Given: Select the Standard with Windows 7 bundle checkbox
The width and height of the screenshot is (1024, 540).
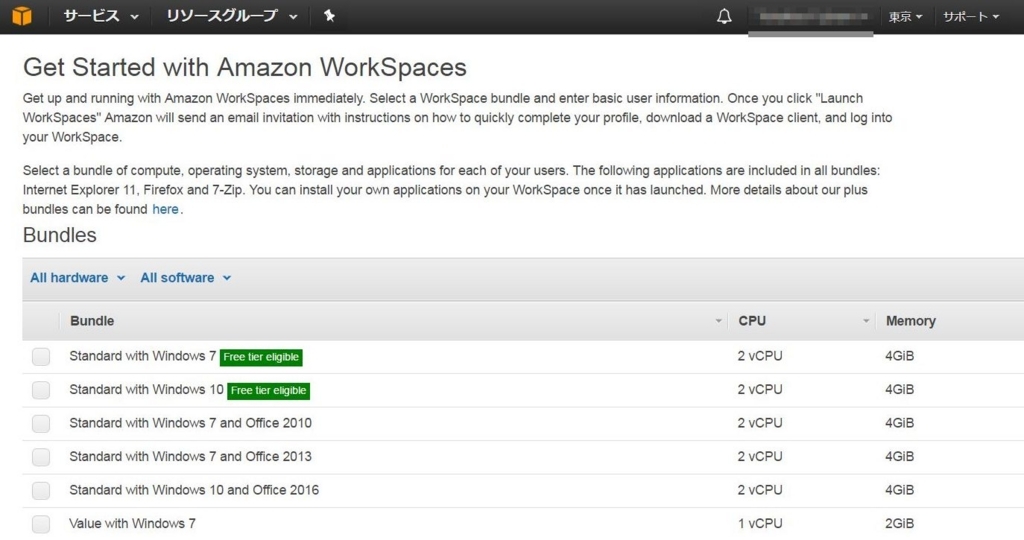Looking at the screenshot, I should [41, 357].
